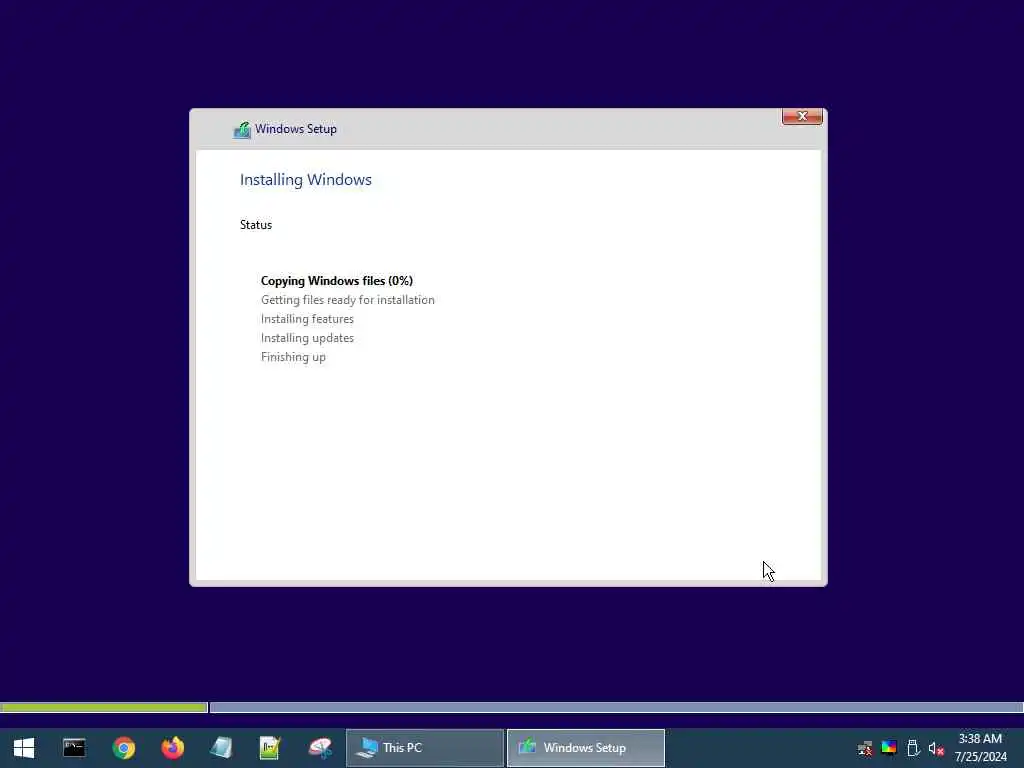Open the Windows Start menu
This screenshot has width=1024, height=768.
(24, 748)
